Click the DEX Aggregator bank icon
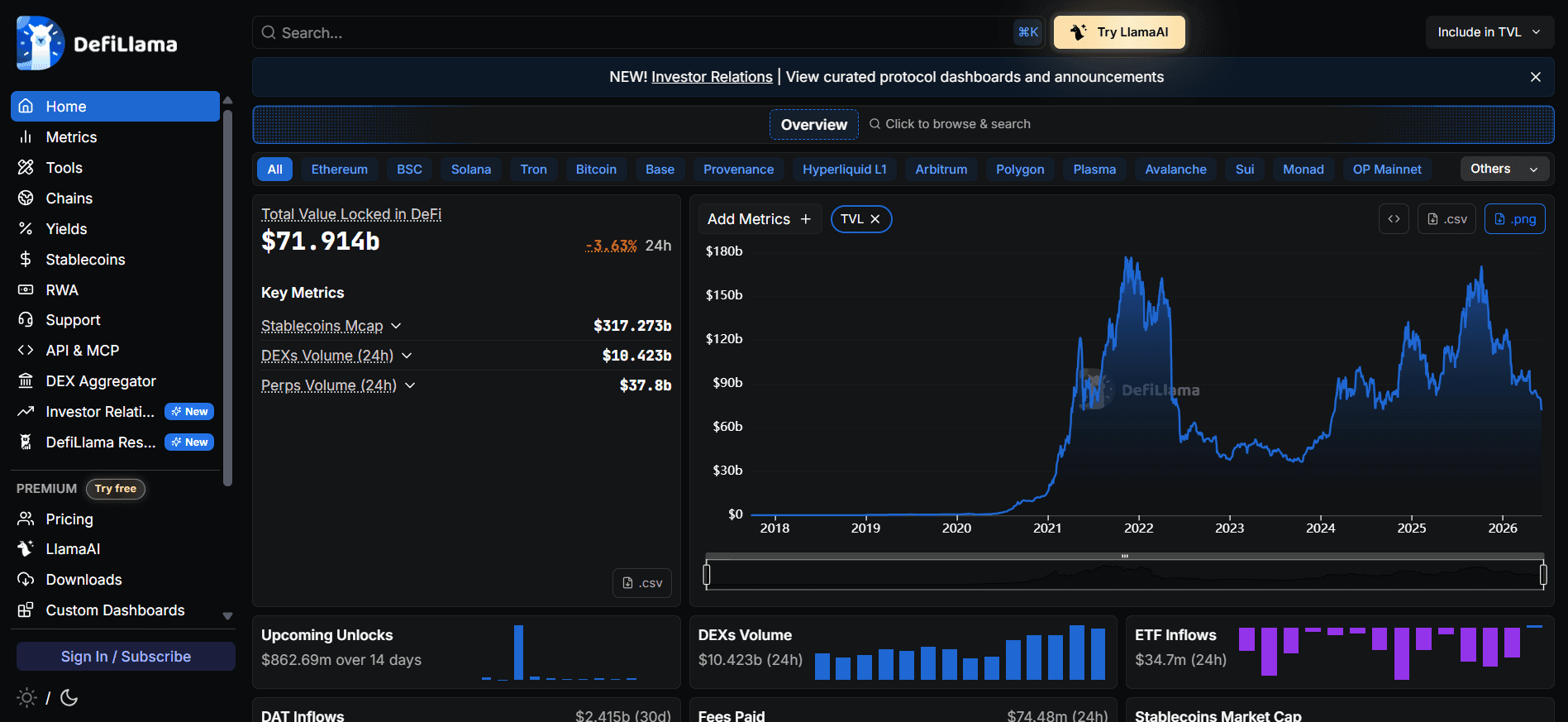1568x722 pixels. point(26,380)
